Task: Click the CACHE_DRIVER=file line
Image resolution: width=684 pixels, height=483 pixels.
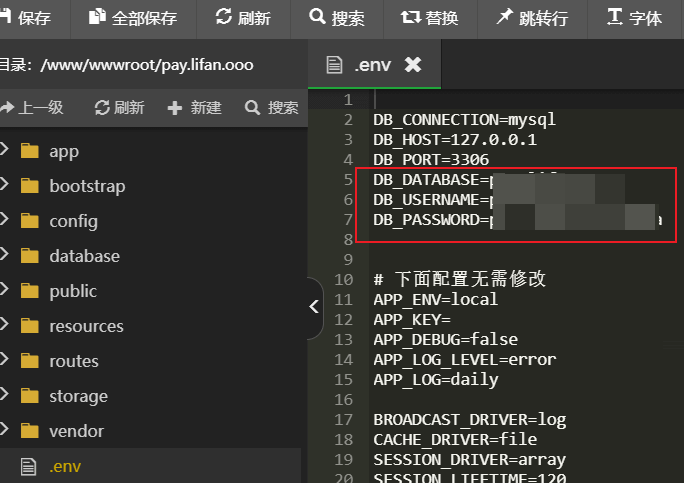Action: tap(455, 439)
